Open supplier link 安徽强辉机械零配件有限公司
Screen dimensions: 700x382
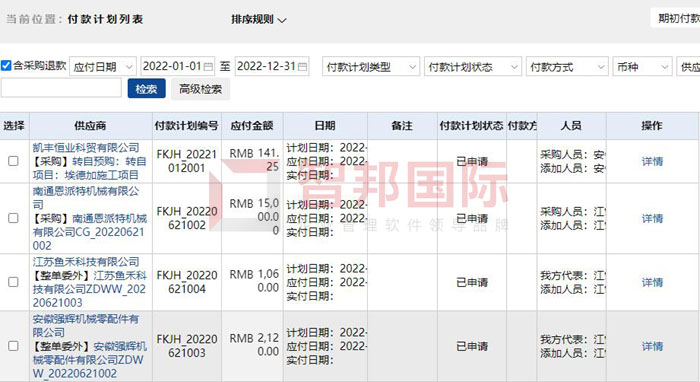pyautogui.click(x=86, y=326)
